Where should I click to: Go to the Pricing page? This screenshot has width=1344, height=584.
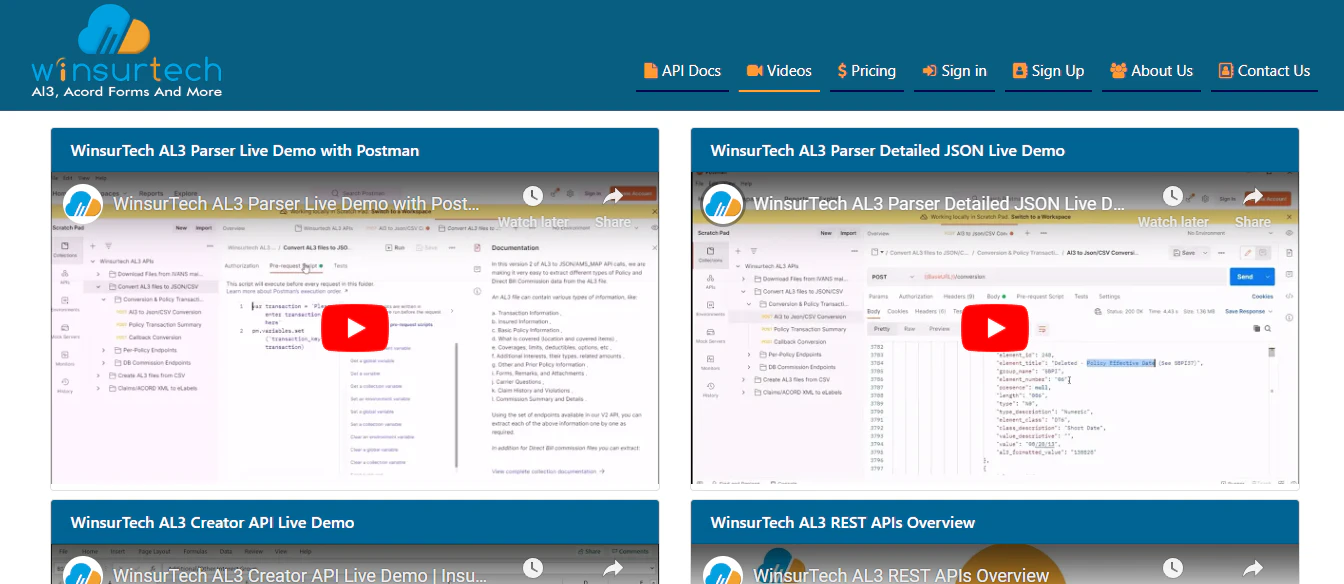coord(866,71)
